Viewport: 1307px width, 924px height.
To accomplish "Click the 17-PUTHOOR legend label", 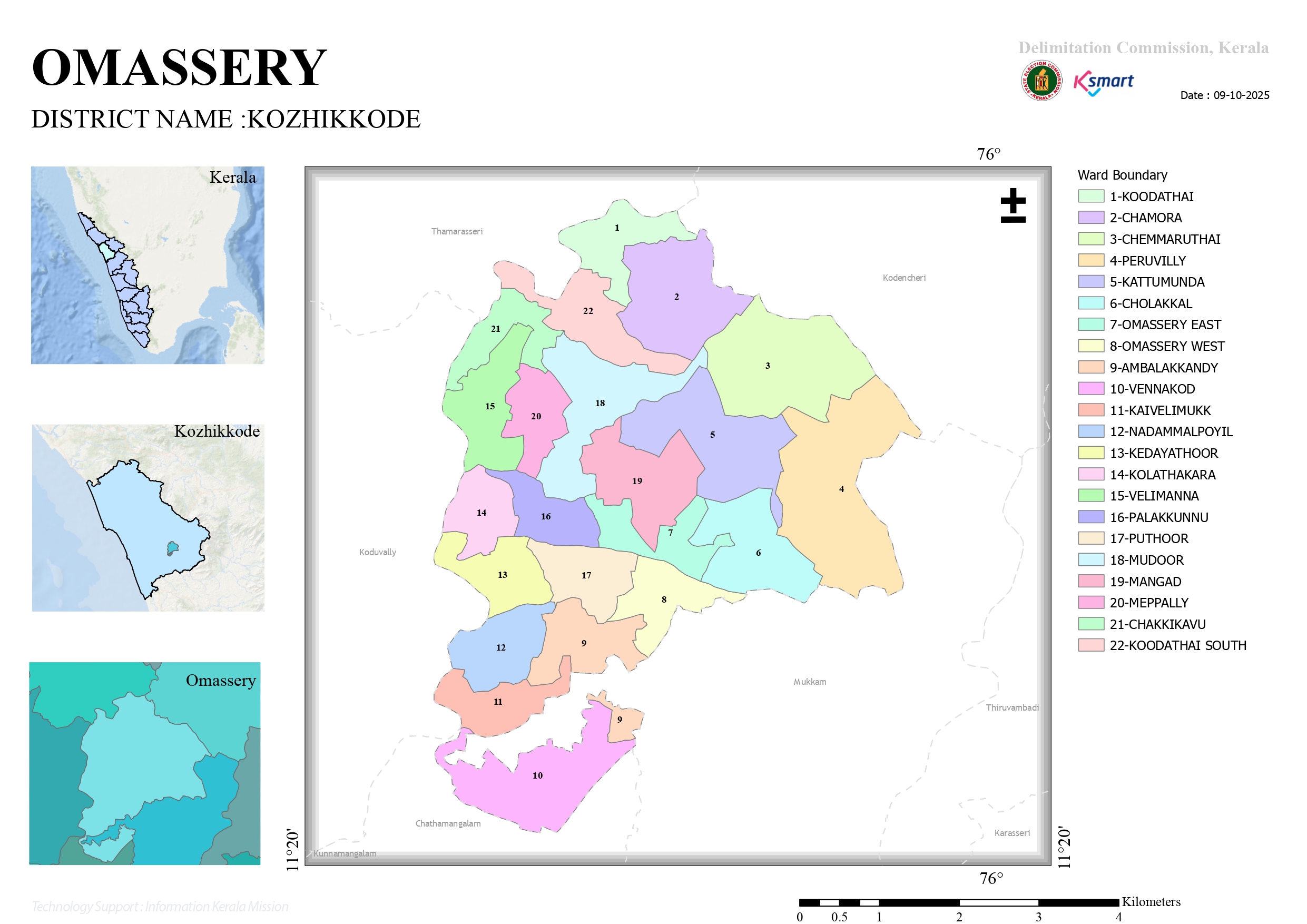I will (1149, 538).
